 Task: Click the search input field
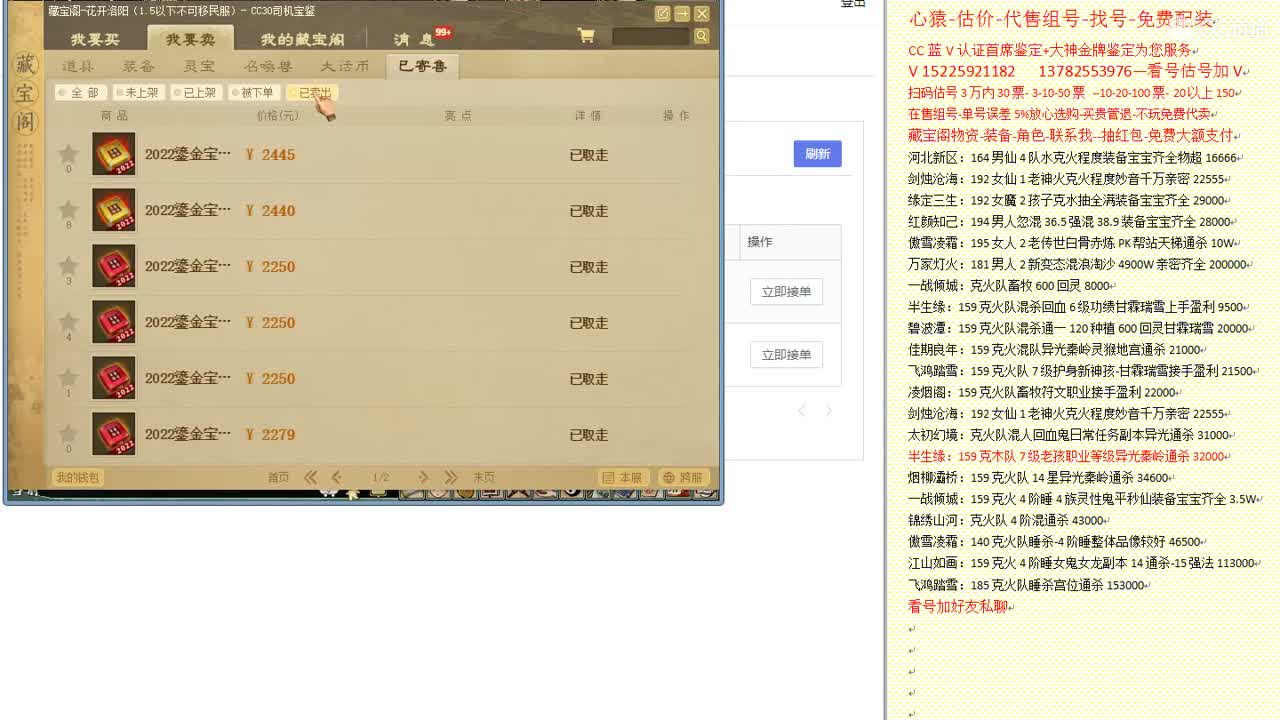(x=652, y=36)
